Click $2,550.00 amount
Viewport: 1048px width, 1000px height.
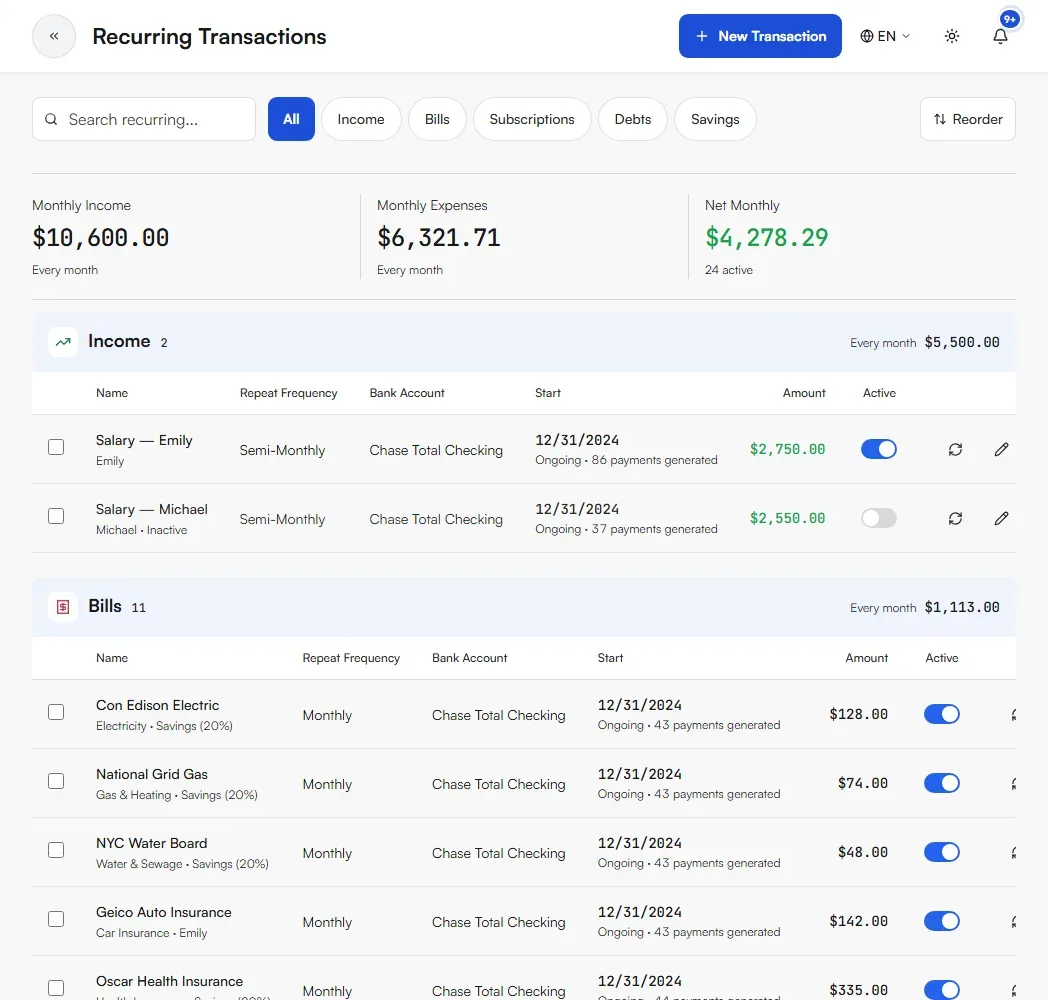pyautogui.click(x=787, y=518)
